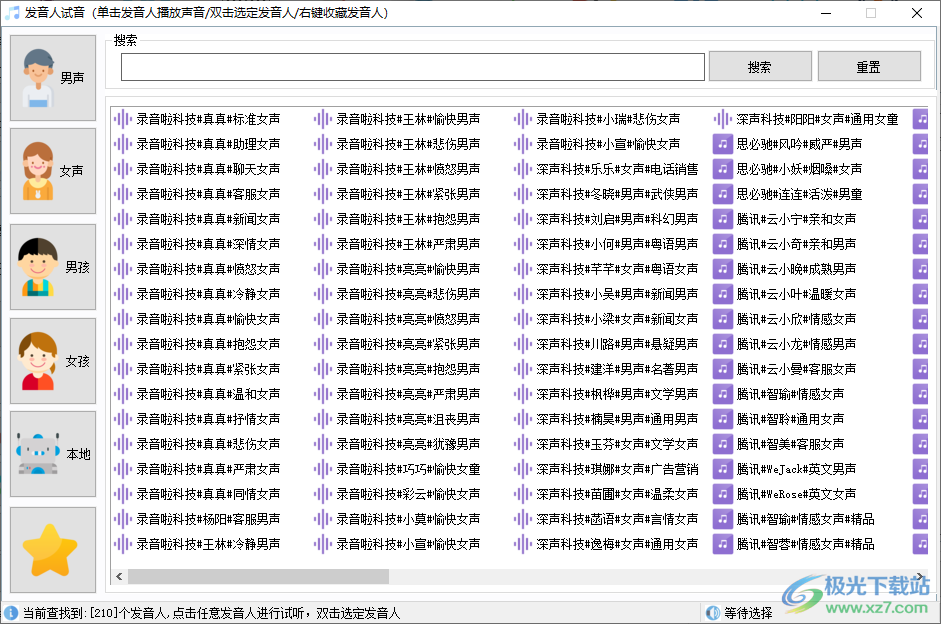This screenshot has height=624, width=941.
Task: Click the 搜索 search button
Action: 760,67
